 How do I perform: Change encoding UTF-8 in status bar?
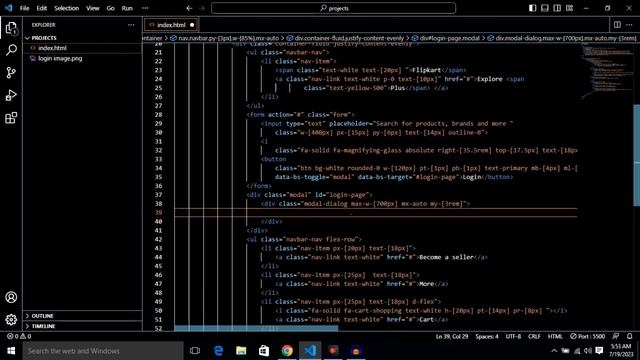(513, 336)
